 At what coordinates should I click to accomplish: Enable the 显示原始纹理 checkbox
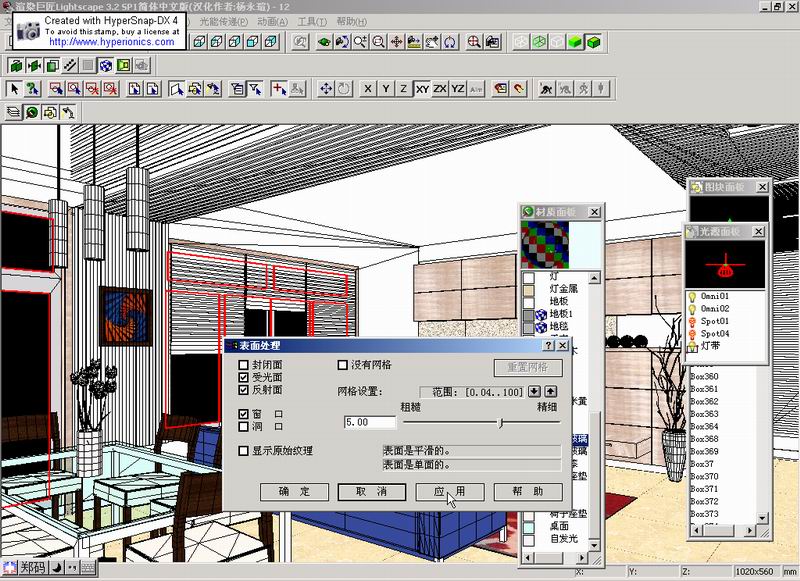point(243,450)
